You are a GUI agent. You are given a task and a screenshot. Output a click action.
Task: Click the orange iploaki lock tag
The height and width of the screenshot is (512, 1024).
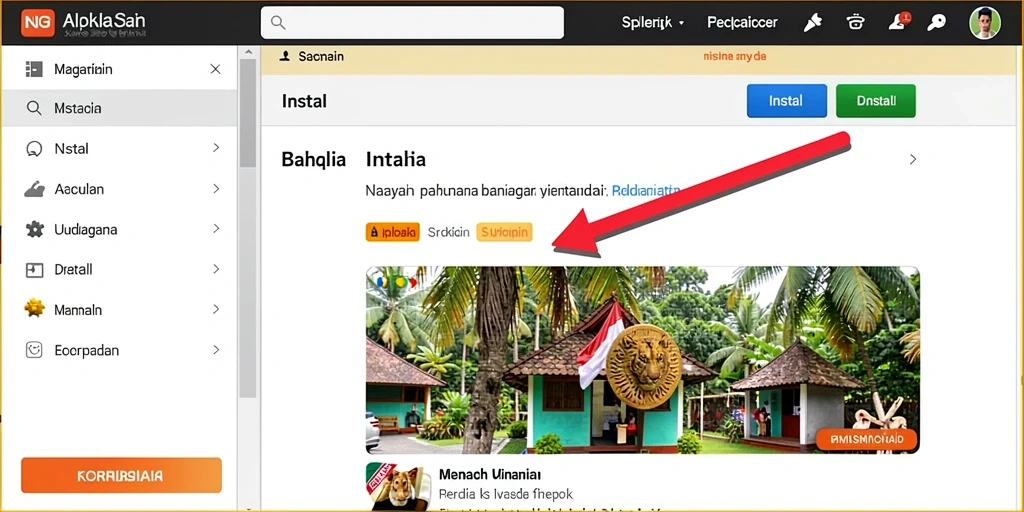[392, 232]
